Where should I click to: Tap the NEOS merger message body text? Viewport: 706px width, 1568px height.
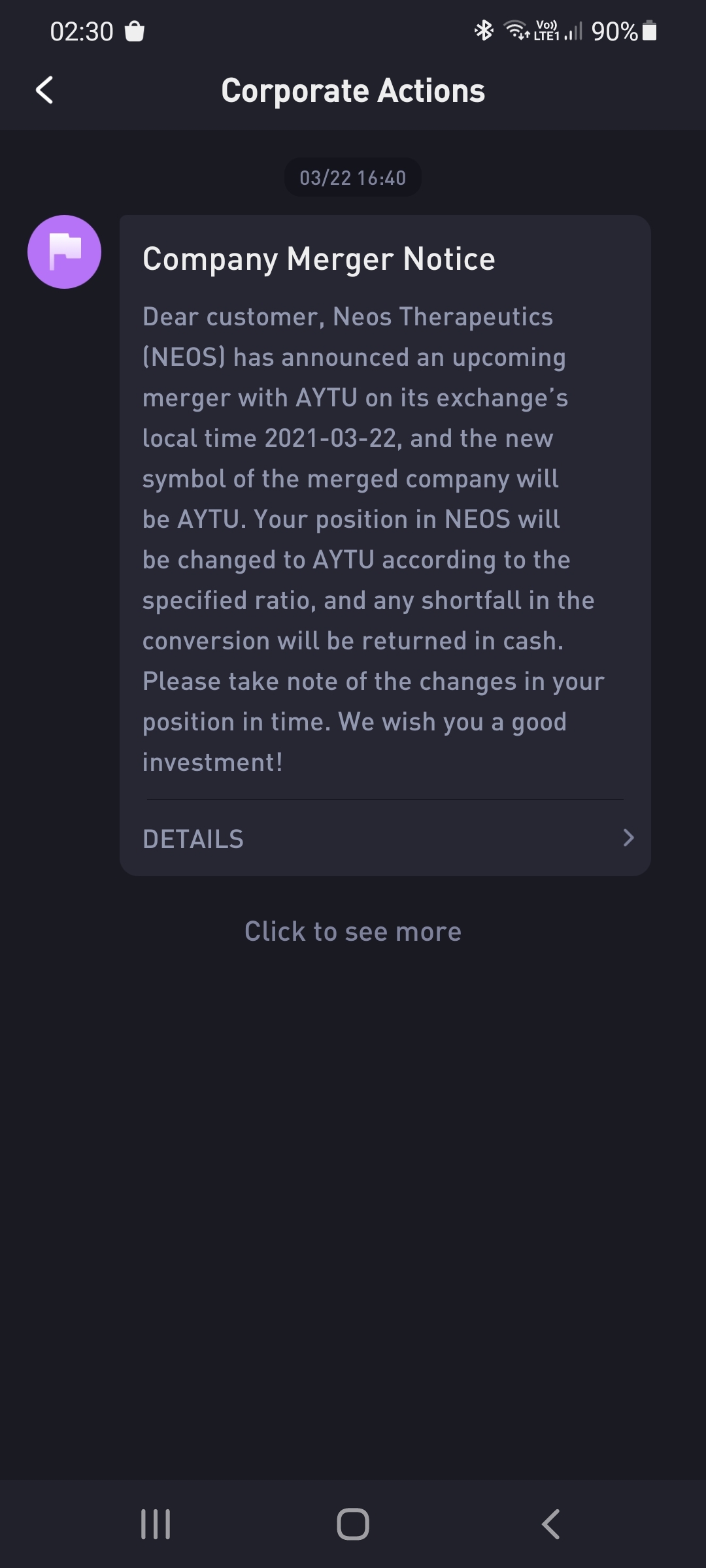point(373,539)
